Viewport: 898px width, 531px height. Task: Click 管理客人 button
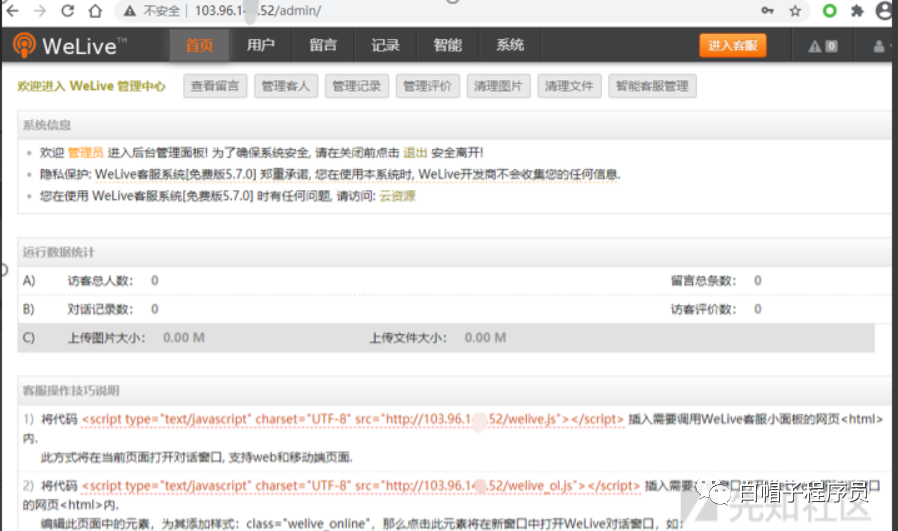286,86
